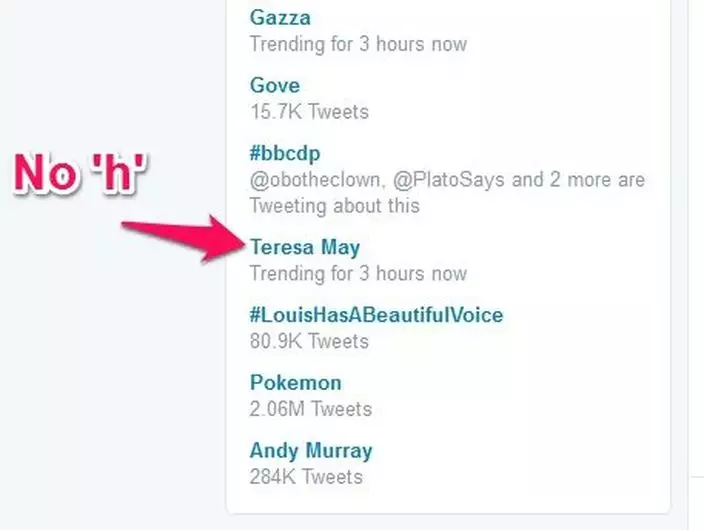Click the 80.9K Tweets count
The image size is (704, 530).
point(308,341)
